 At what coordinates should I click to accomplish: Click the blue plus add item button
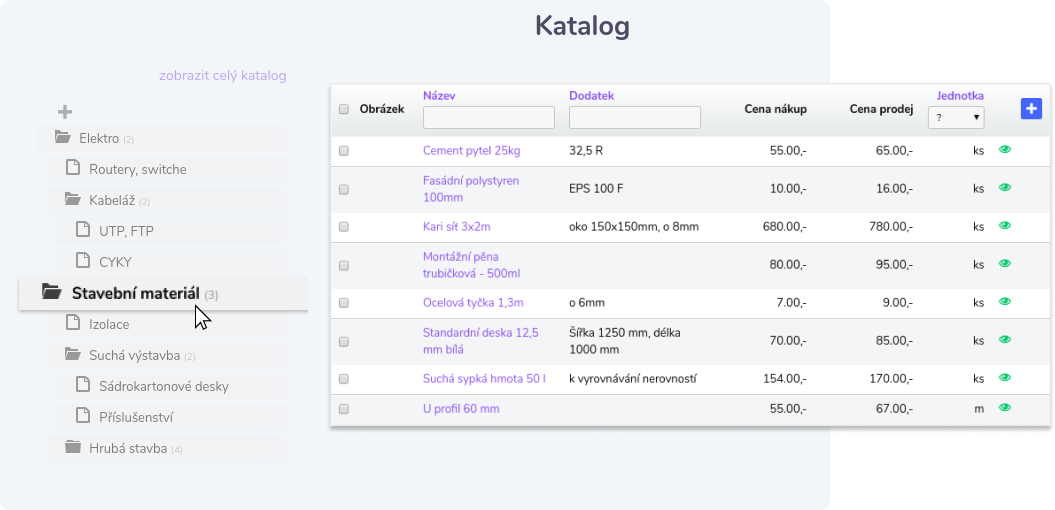pyautogui.click(x=1031, y=109)
